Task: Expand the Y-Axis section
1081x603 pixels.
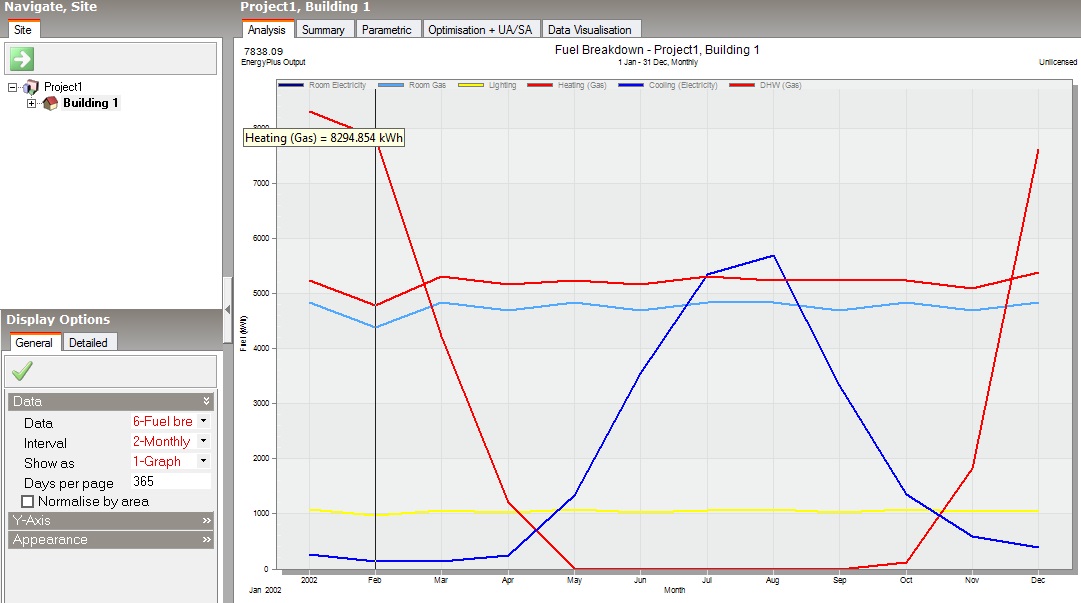Action: [110, 520]
